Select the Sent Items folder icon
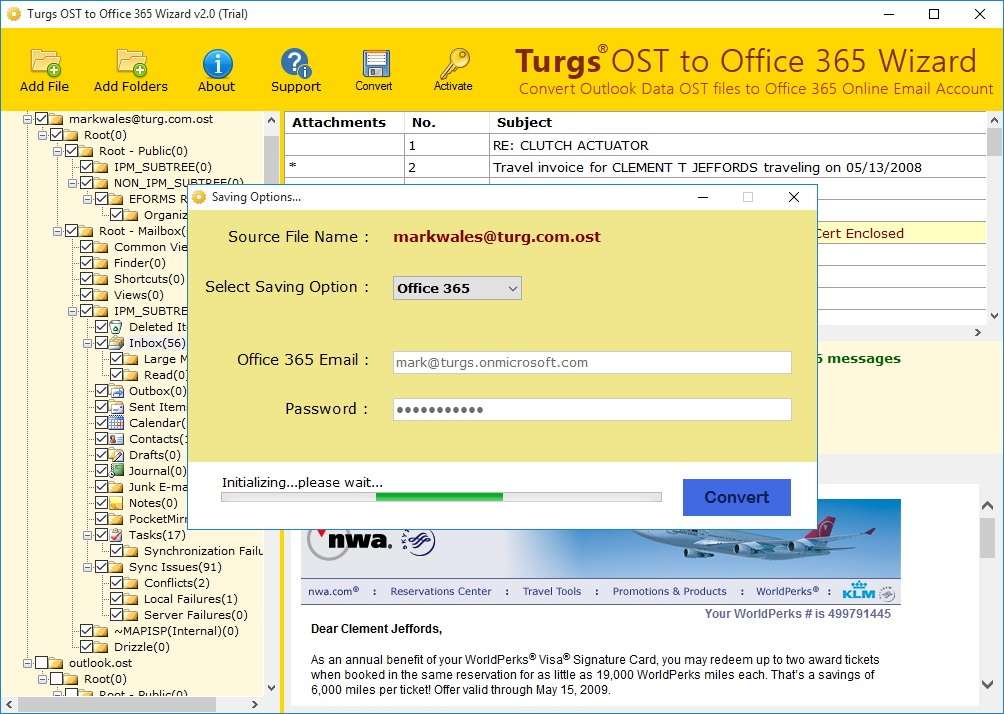1004x714 pixels. [117, 407]
